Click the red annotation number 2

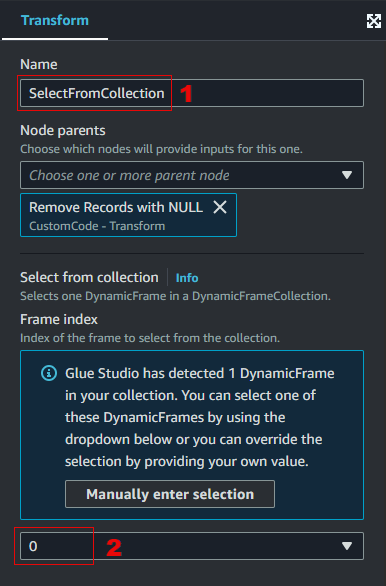point(114,548)
